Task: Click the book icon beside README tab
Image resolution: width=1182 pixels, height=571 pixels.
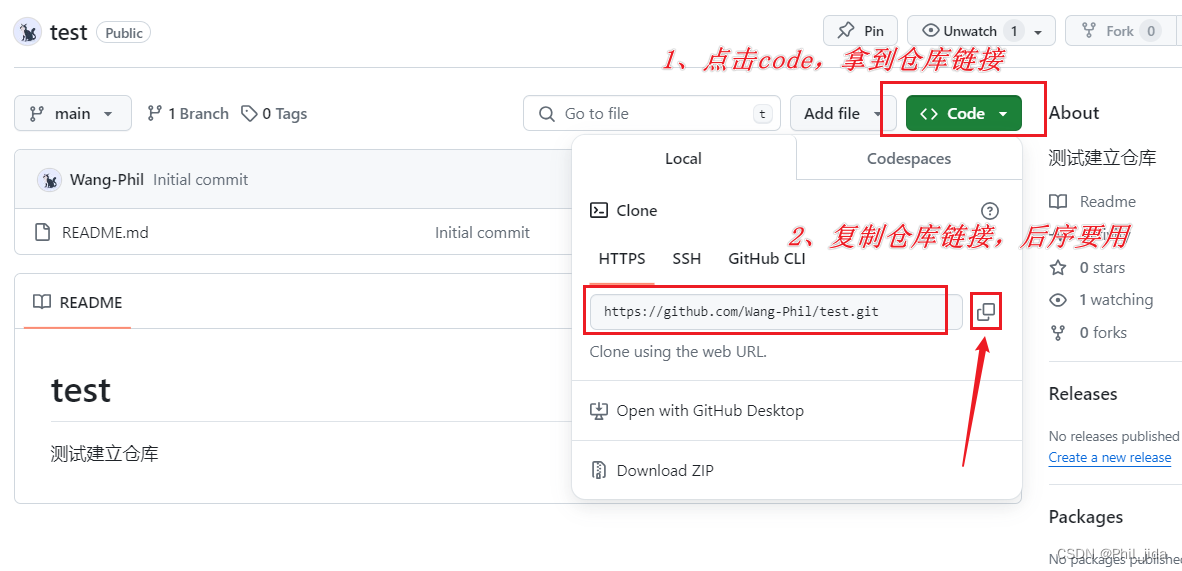Action: (x=41, y=302)
